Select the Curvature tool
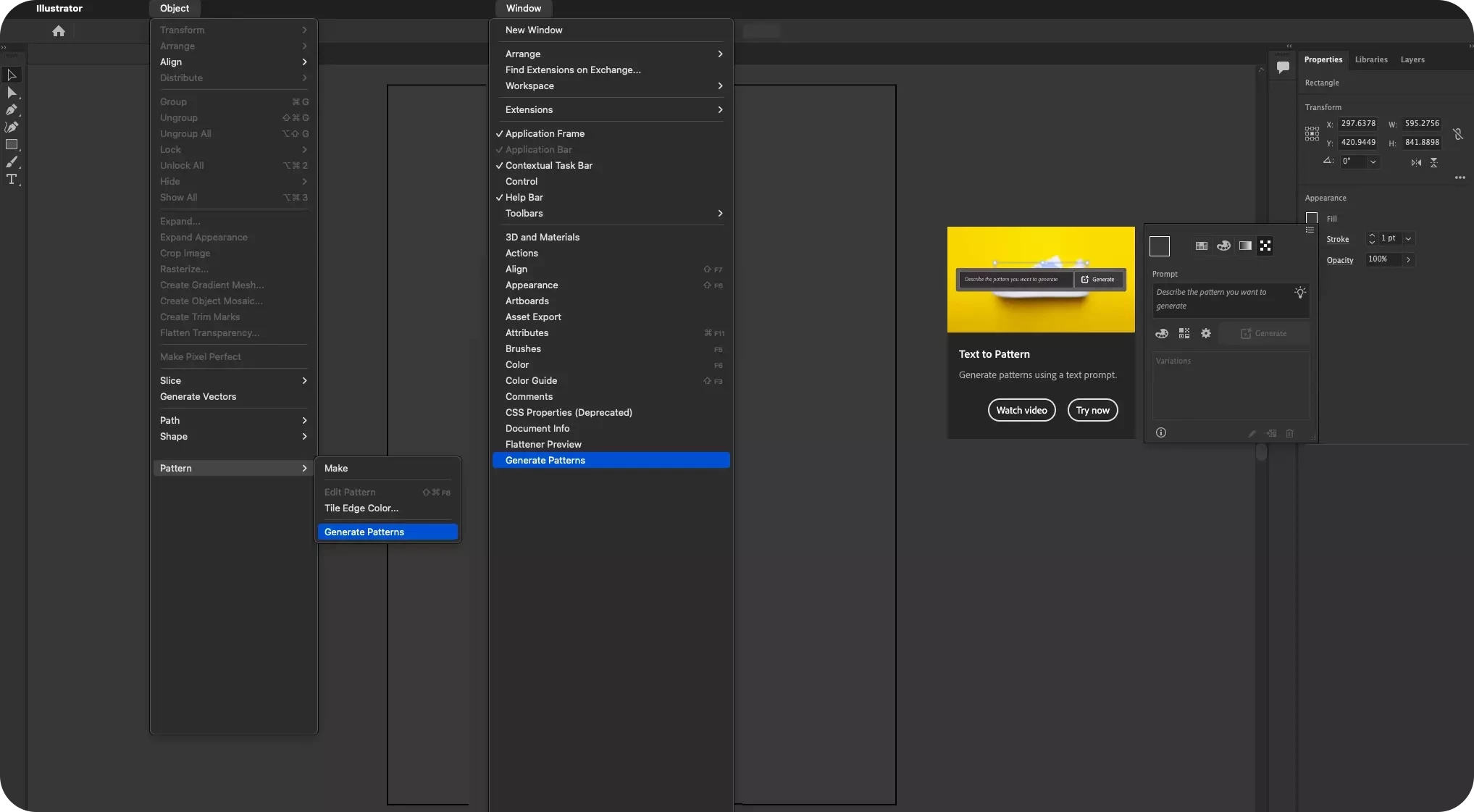This screenshot has height=812, width=1474. [12, 127]
